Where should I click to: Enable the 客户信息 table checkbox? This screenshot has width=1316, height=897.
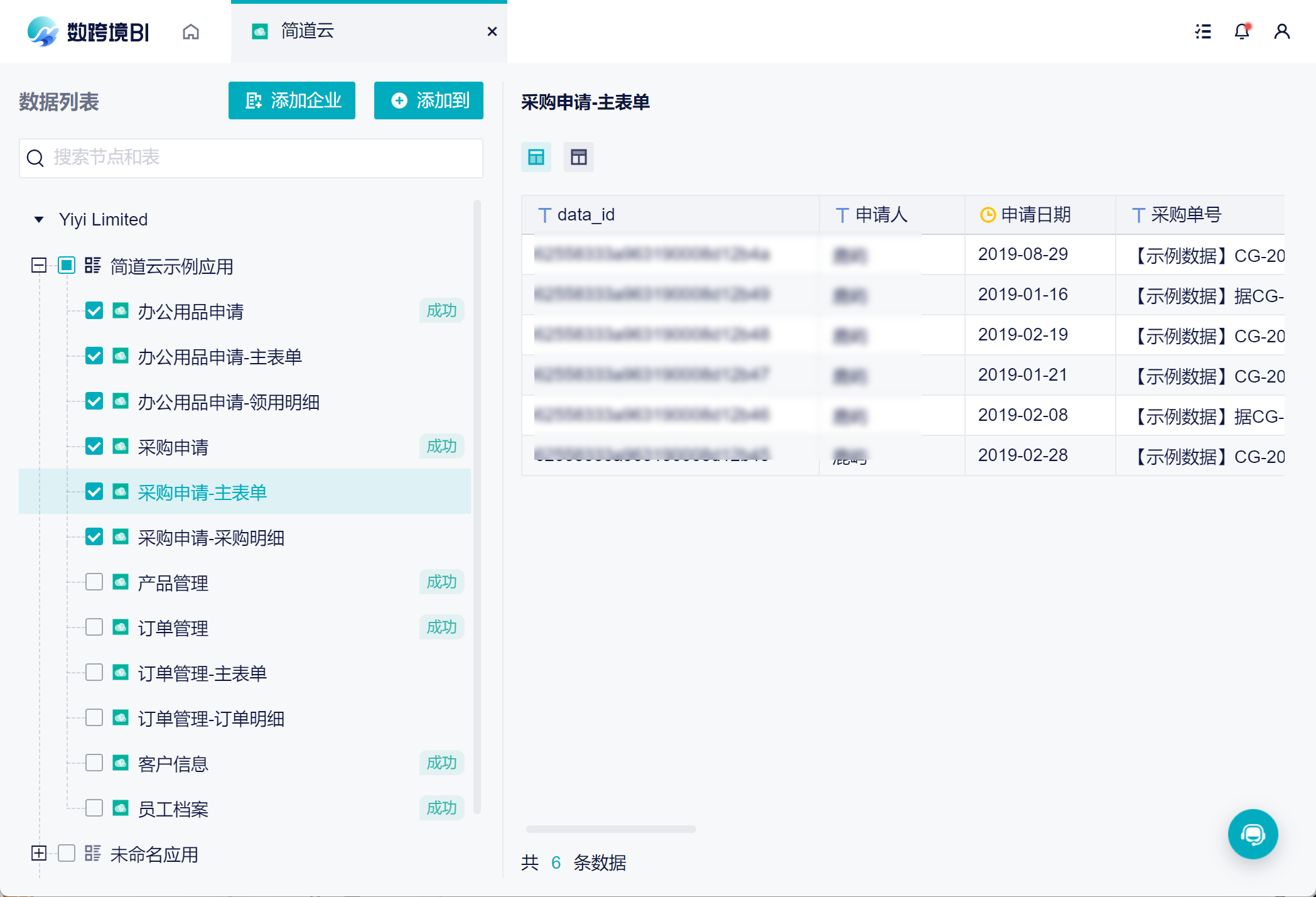coord(94,763)
